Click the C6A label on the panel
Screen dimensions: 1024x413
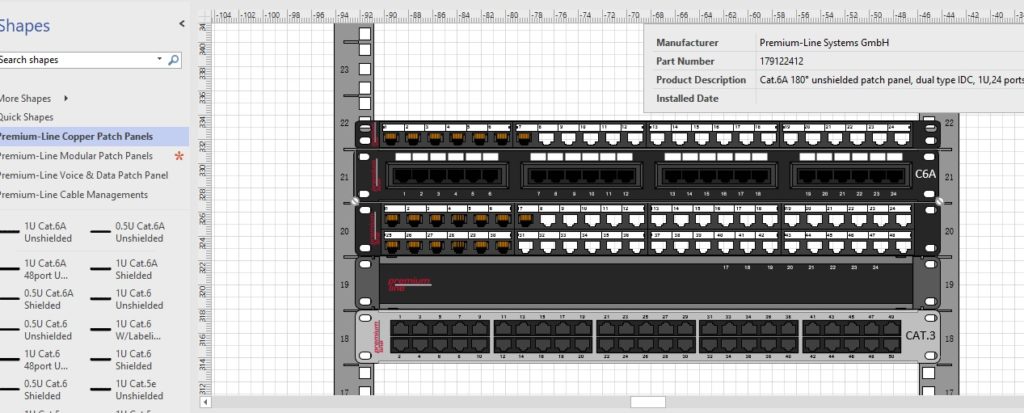(x=925, y=174)
